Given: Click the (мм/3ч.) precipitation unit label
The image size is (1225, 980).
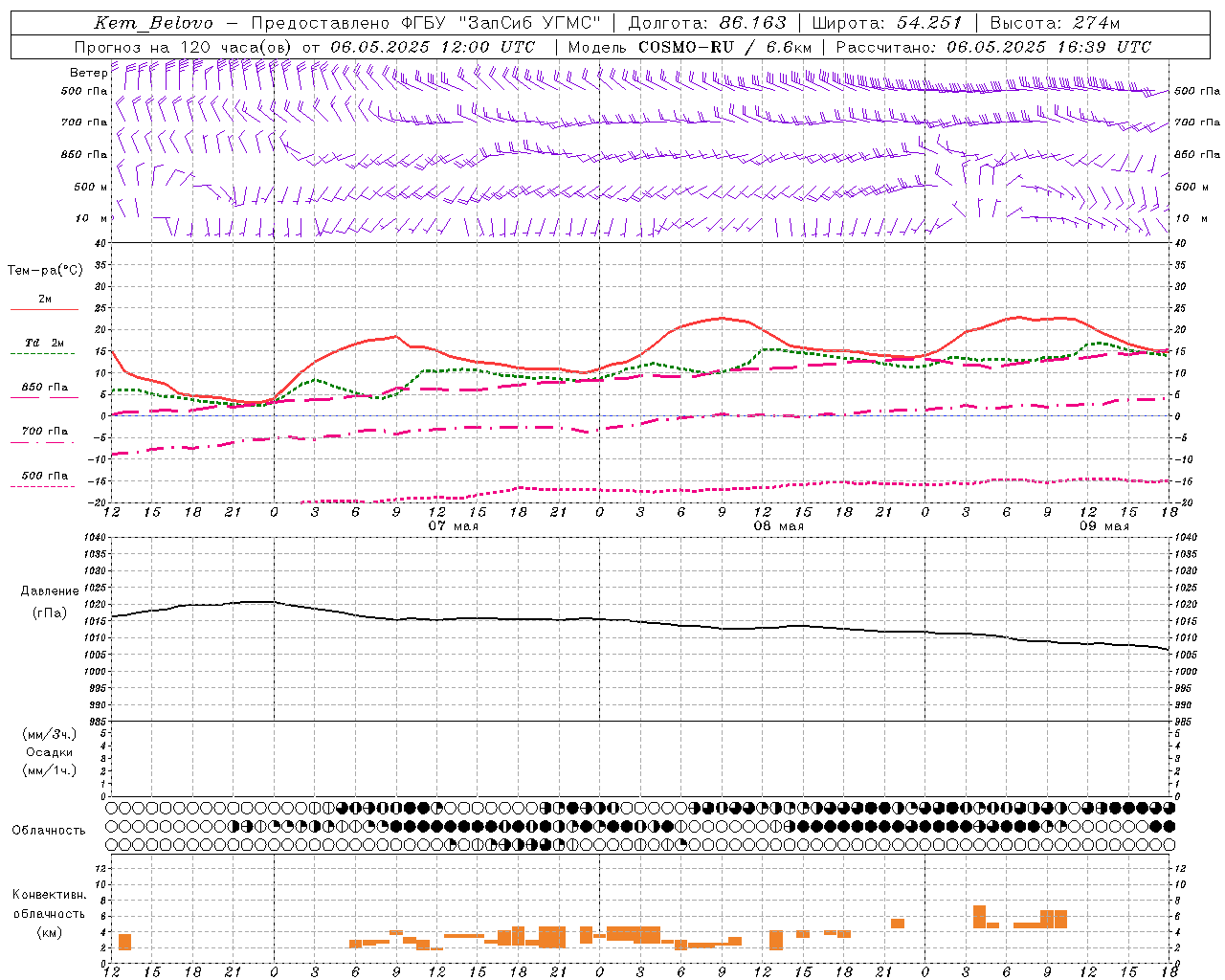Looking at the screenshot, I should [x=50, y=734].
